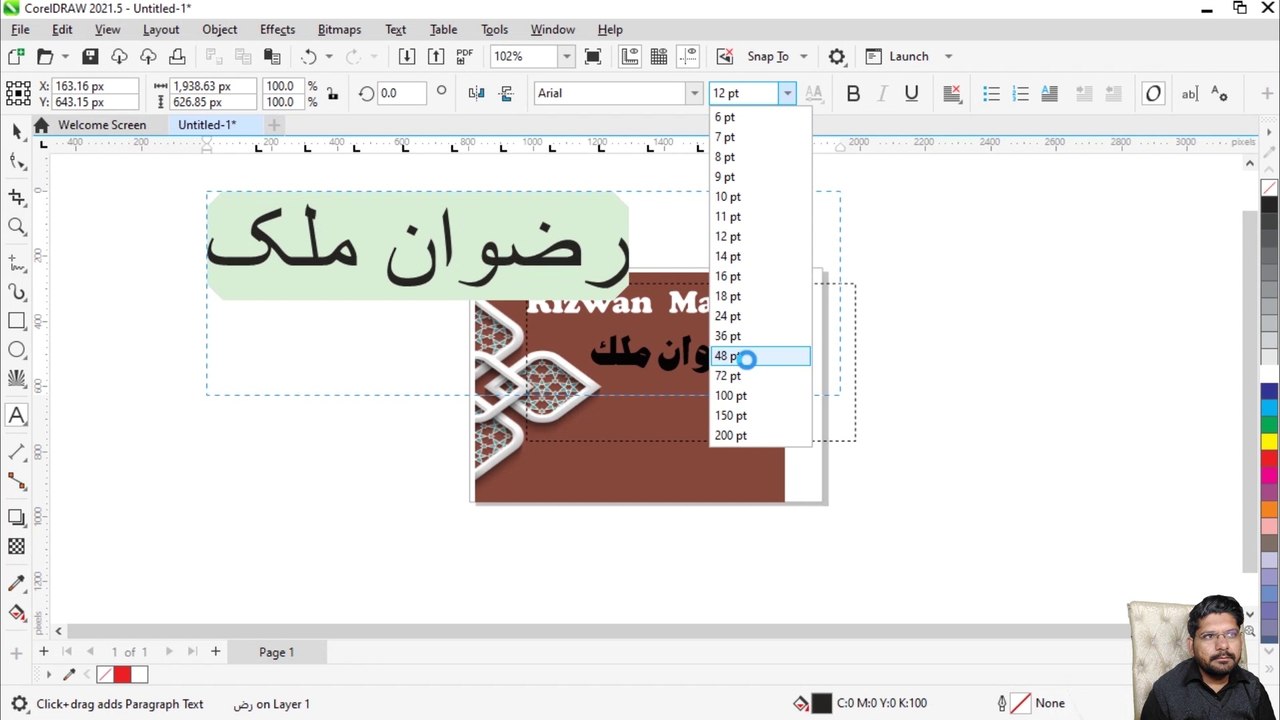Image resolution: width=1280 pixels, height=720 pixels.
Task: Toggle bullet list formatting
Action: click(991, 93)
